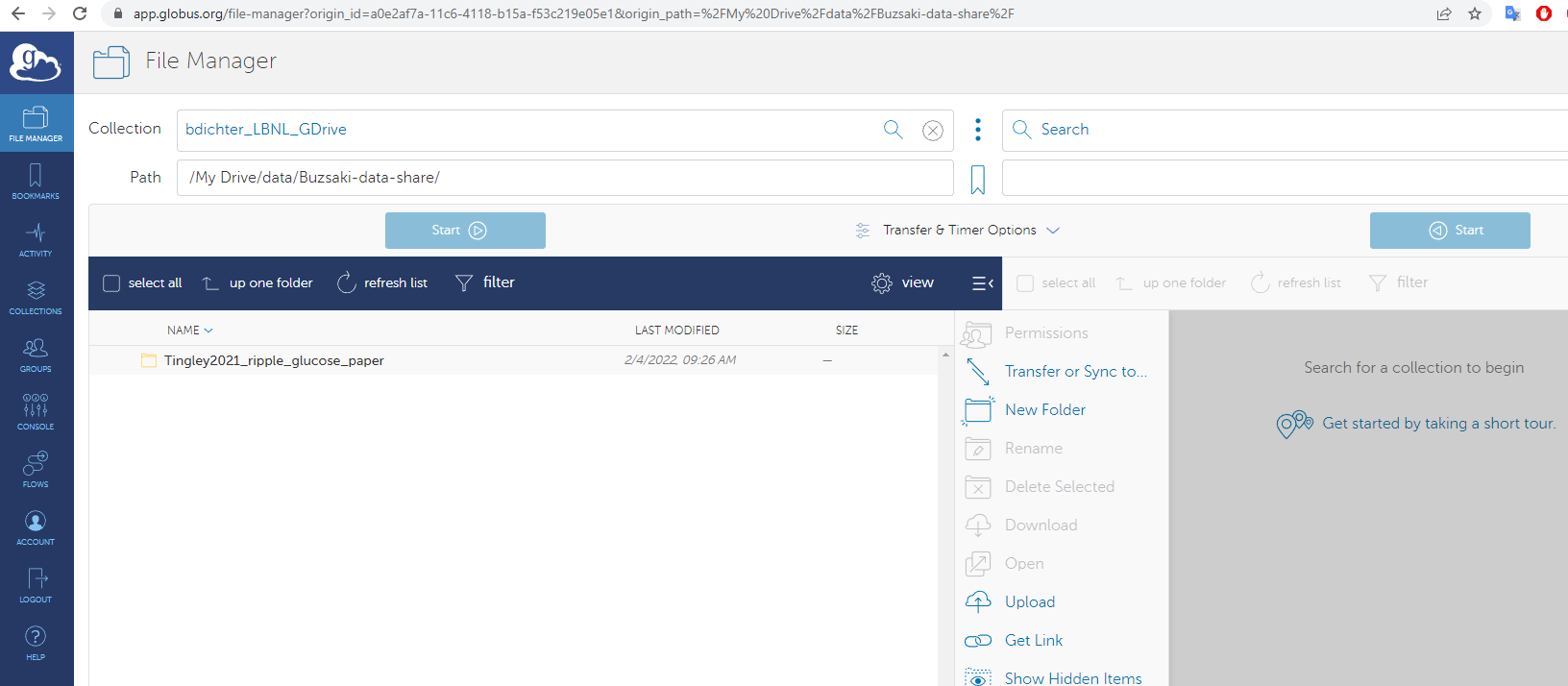Viewport: 1568px width, 686px height.
Task: Go to Activity in the sidebar
Action: coord(37,238)
